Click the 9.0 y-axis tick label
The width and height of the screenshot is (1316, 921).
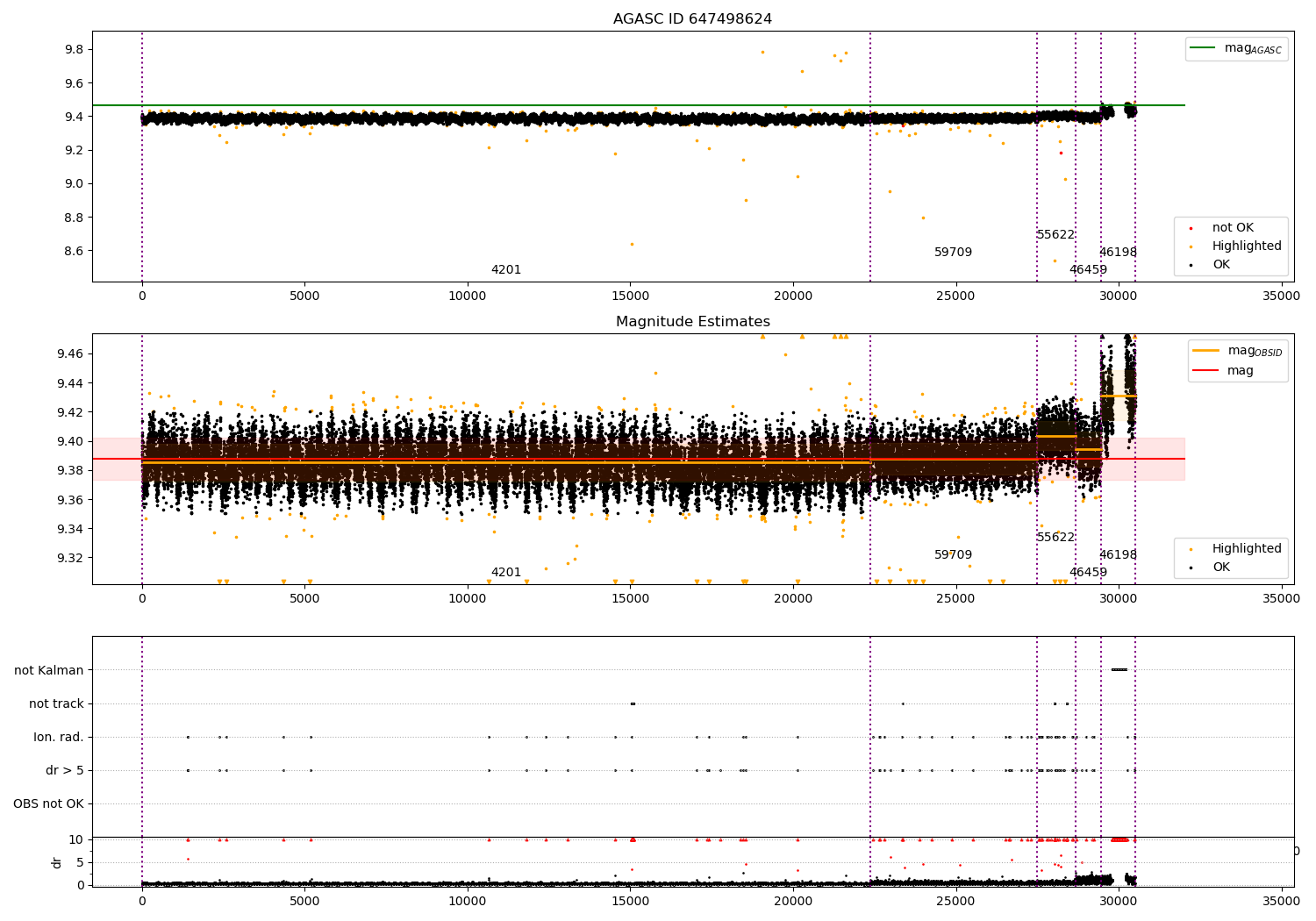(74, 183)
